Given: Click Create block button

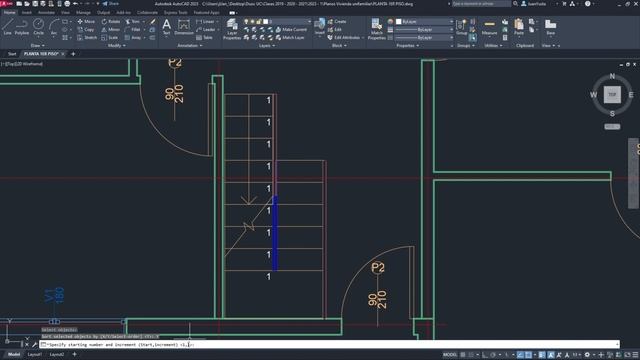Looking at the screenshot, I should [337, 21].
